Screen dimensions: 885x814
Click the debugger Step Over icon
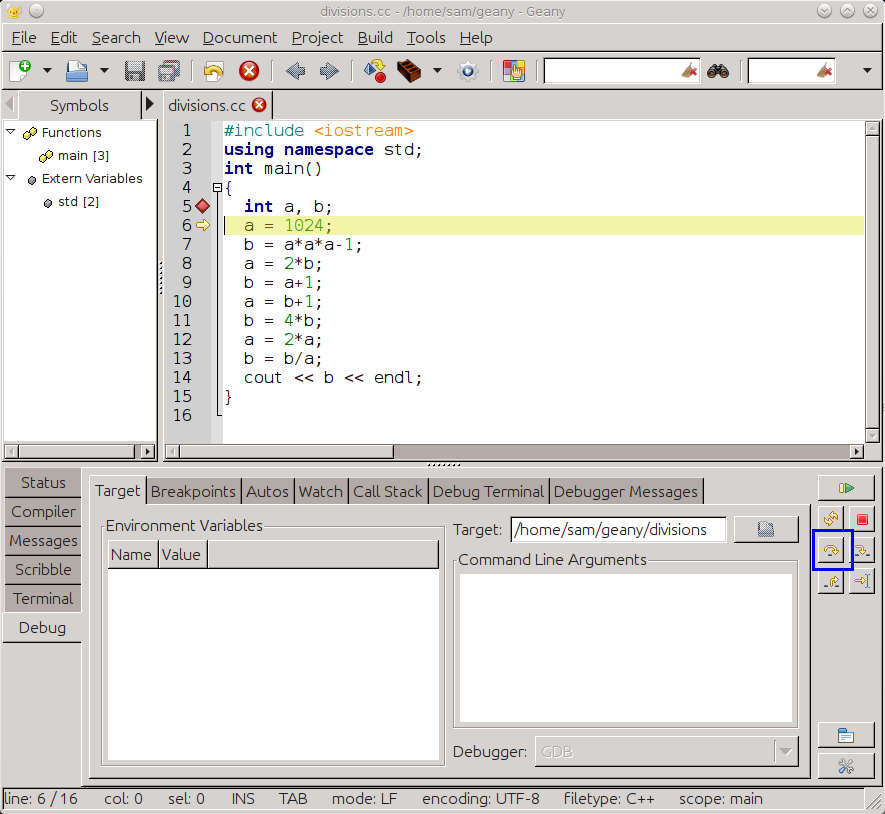(831, 550)
